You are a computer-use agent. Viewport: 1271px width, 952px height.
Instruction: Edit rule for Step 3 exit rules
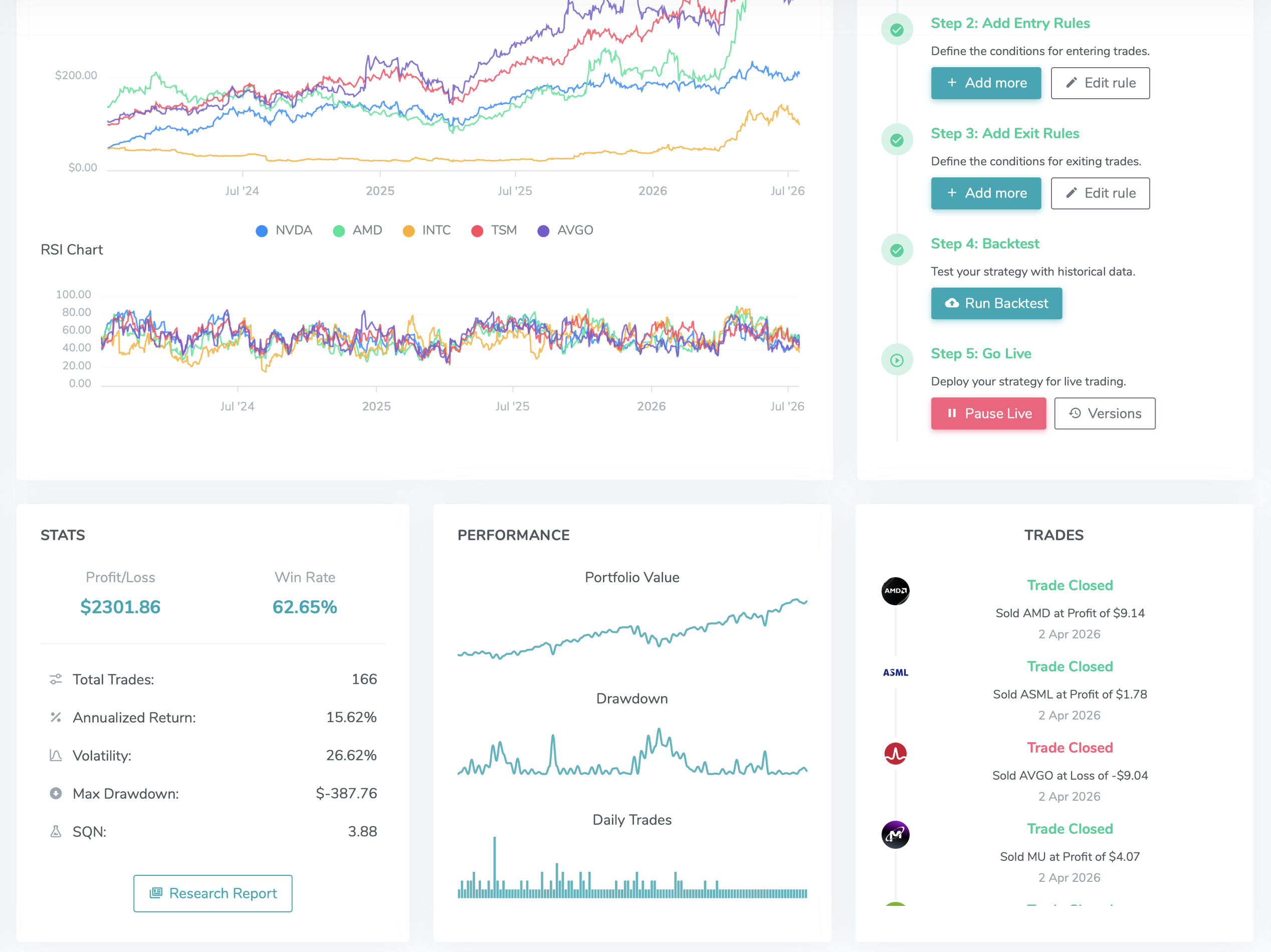1100,193
